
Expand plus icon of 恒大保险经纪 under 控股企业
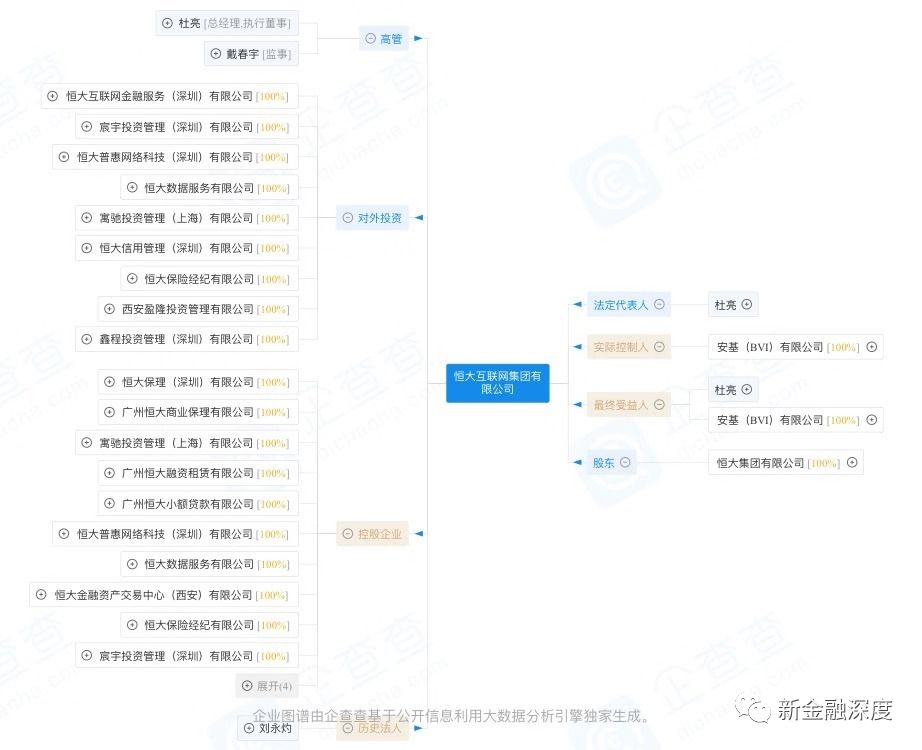132,625
